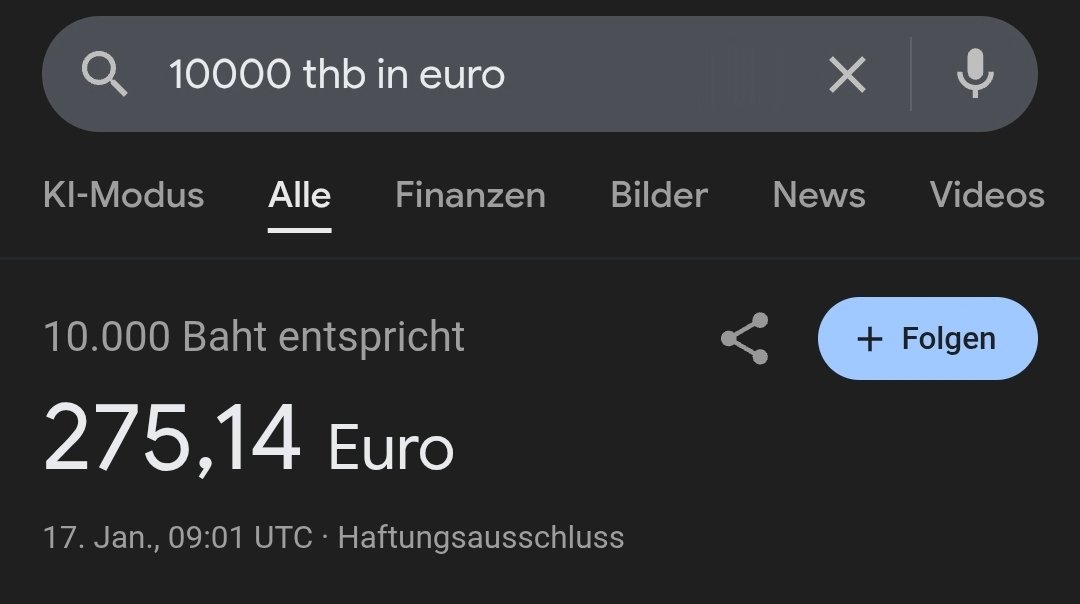Click the timestamp '17. Jan., 09:01 UTC'
The width and height of the screenshot is (1080, 604).
(x=178, y=537)
